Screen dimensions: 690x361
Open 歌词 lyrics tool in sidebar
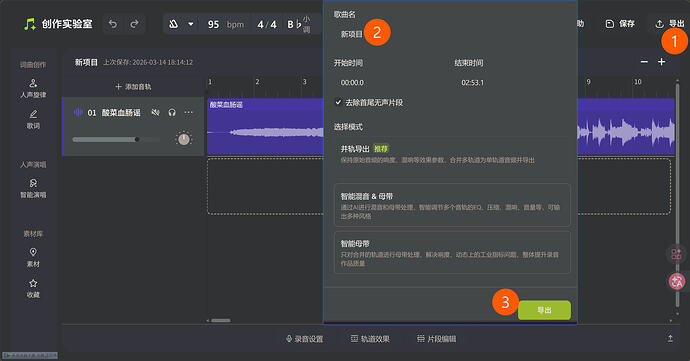click(33, 120)
